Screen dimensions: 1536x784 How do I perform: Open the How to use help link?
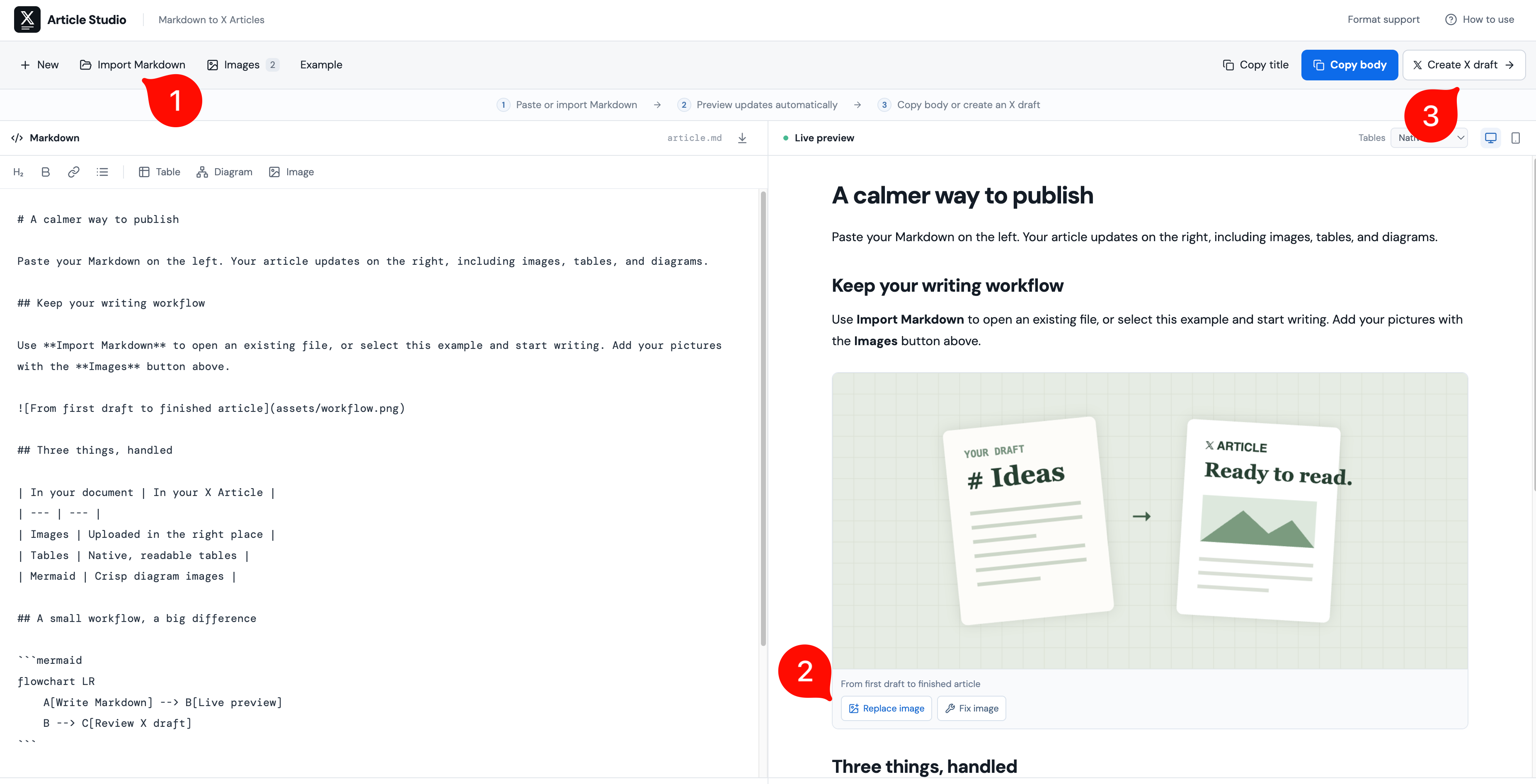pos(1480,19)
